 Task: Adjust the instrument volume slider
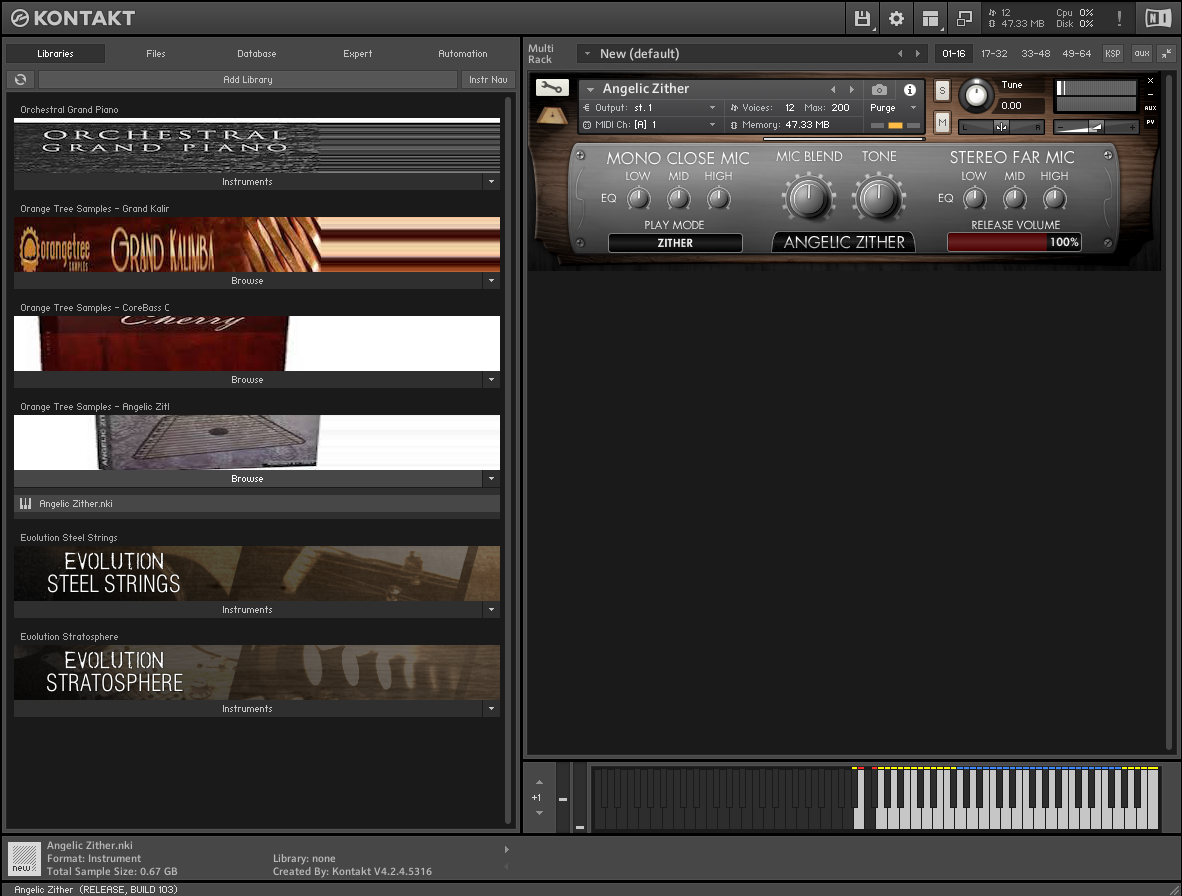(1095, 127)
